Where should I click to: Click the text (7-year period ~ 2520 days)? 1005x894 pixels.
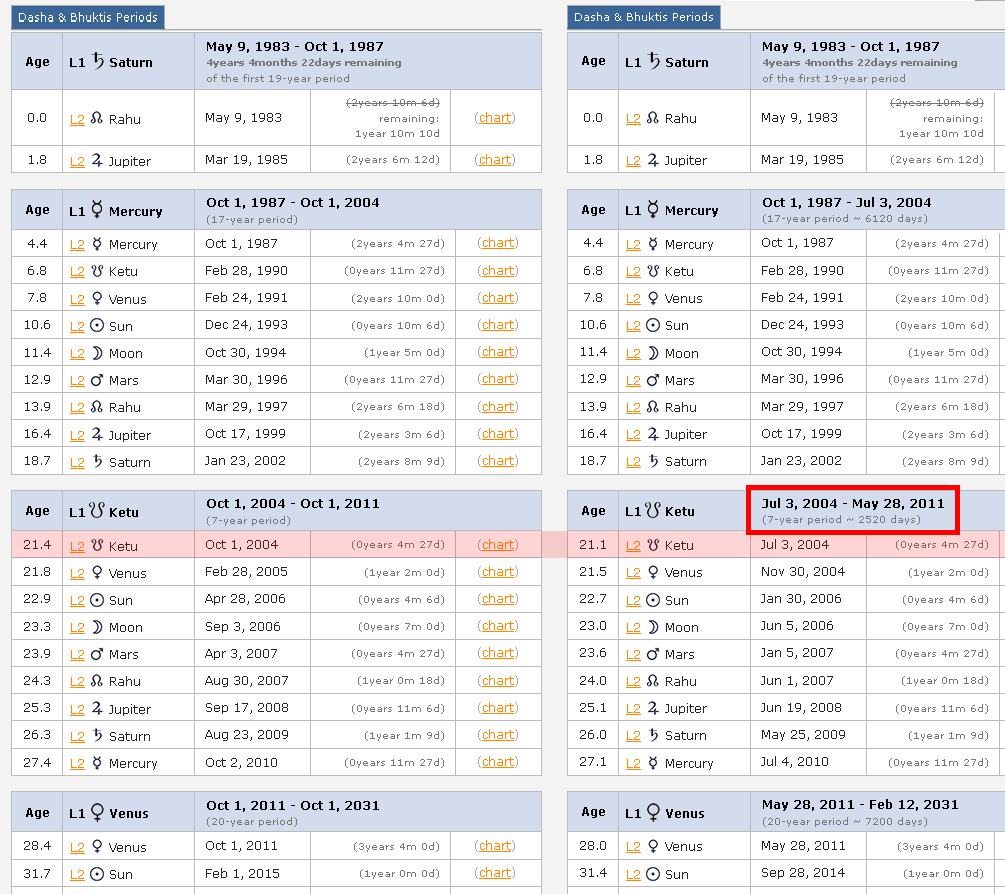coord(841,519)
